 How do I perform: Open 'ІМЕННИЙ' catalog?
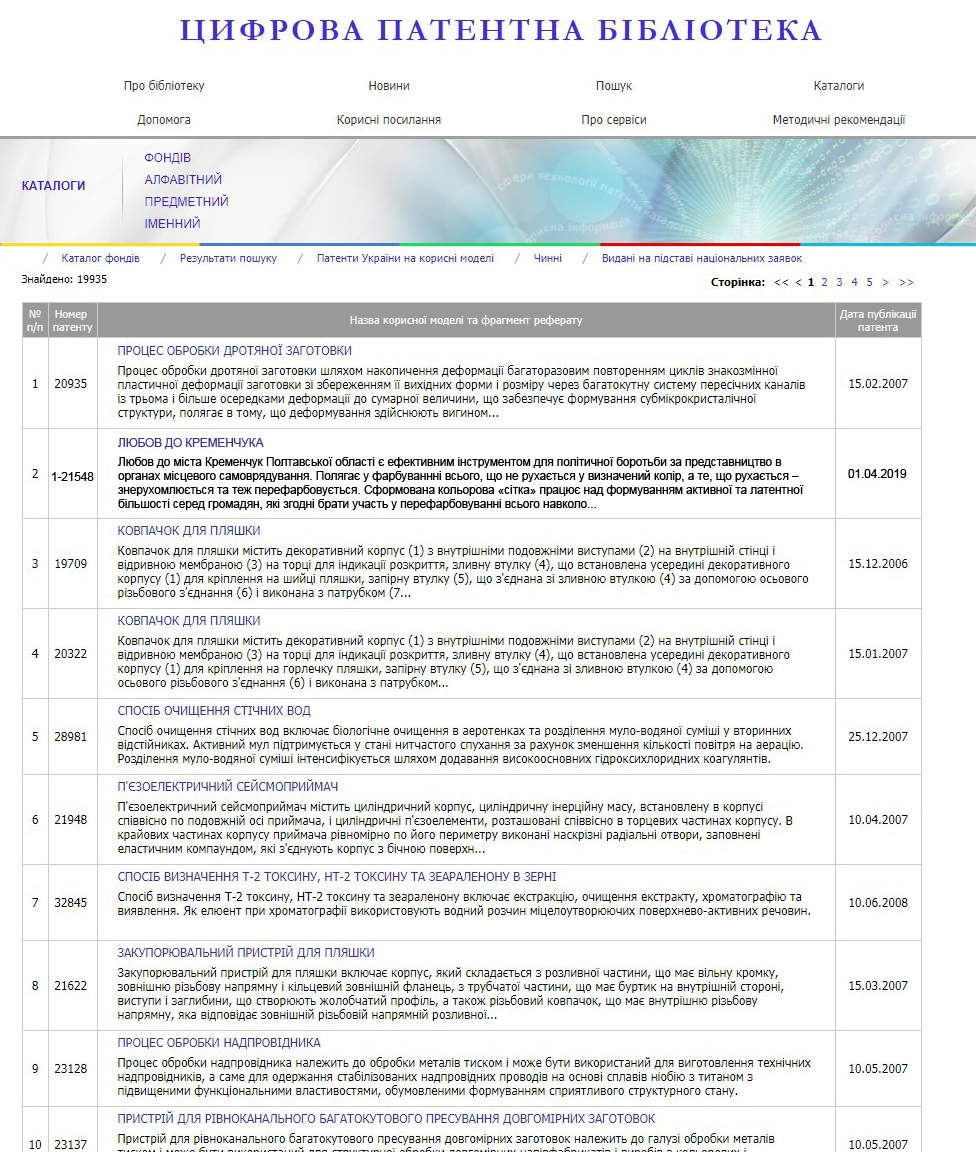coord(172,224)
